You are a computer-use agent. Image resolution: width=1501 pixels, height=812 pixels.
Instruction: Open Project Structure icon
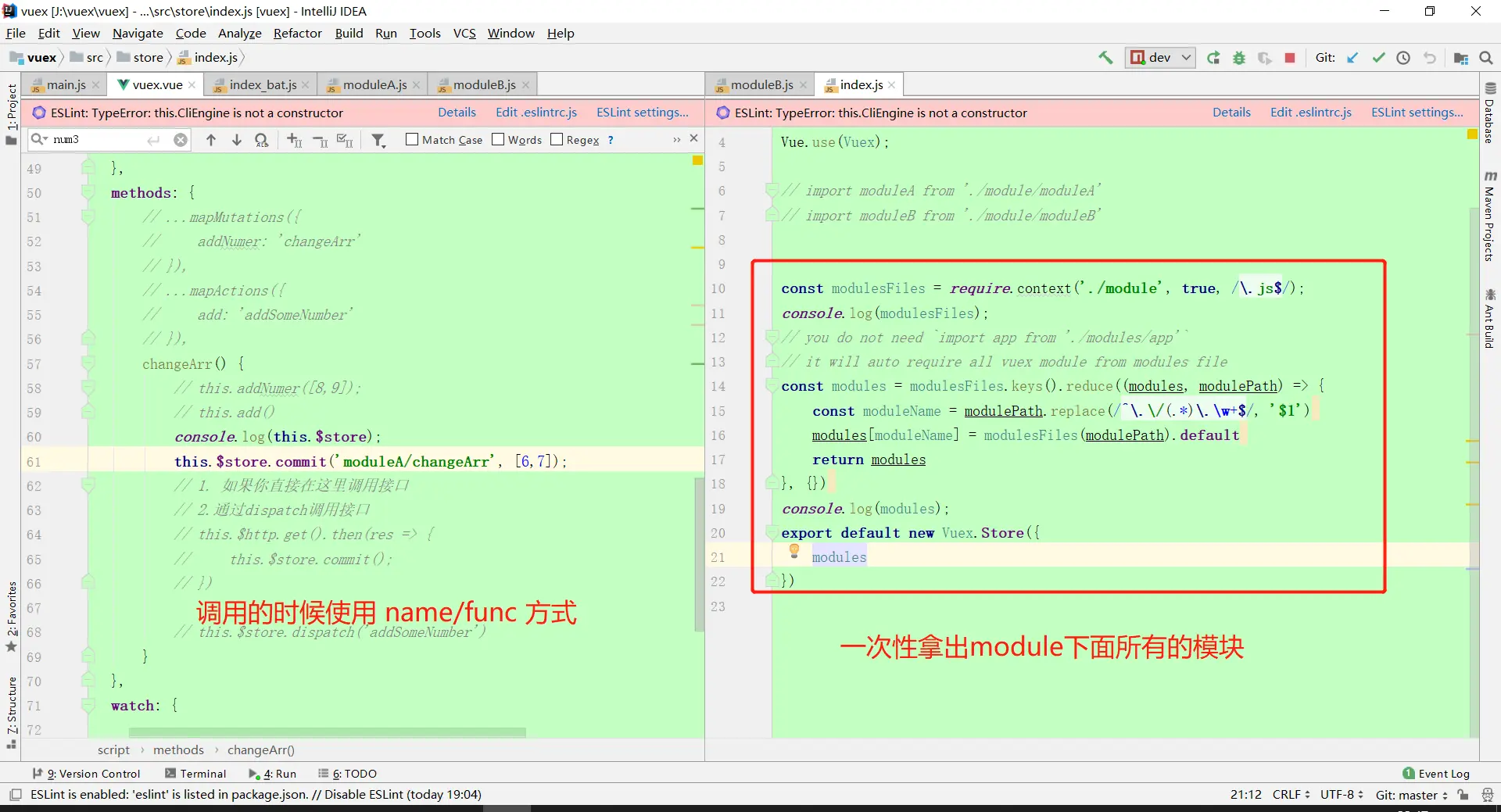pos(1460,58)
